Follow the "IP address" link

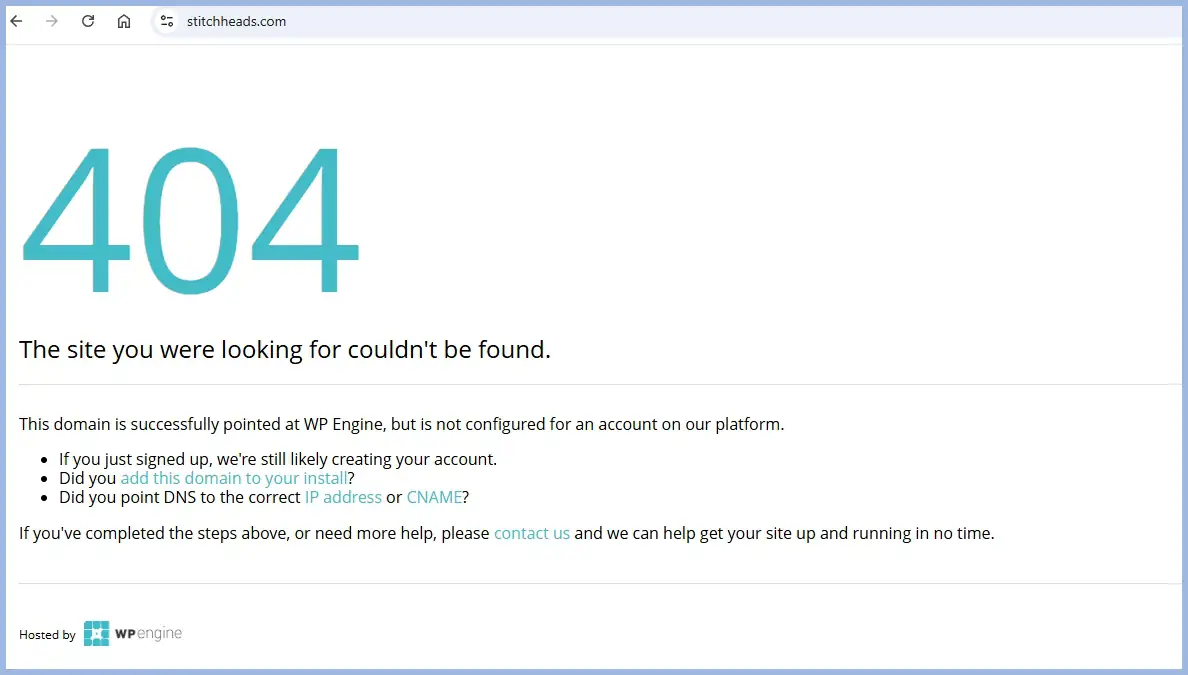[x=343, y=497]
